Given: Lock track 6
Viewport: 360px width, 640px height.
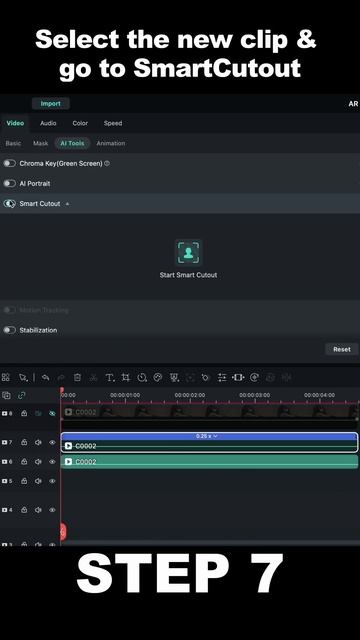Looking at the screenshot, I should coord(24,462).
